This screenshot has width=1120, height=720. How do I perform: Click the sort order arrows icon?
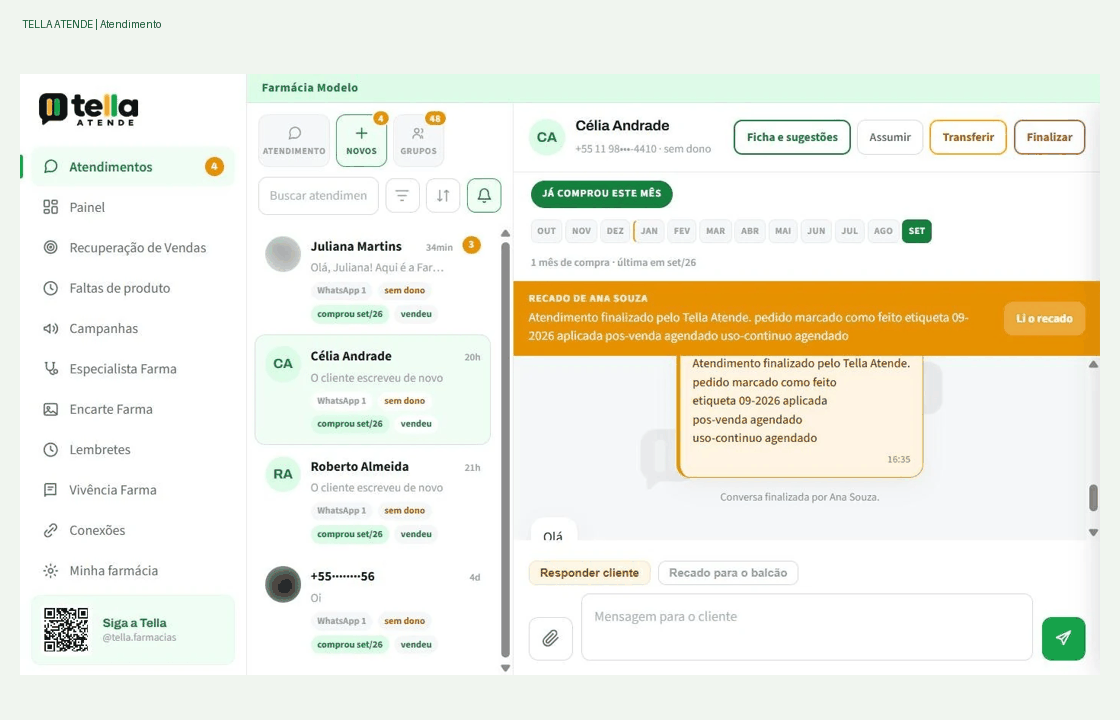coord(443,196)
